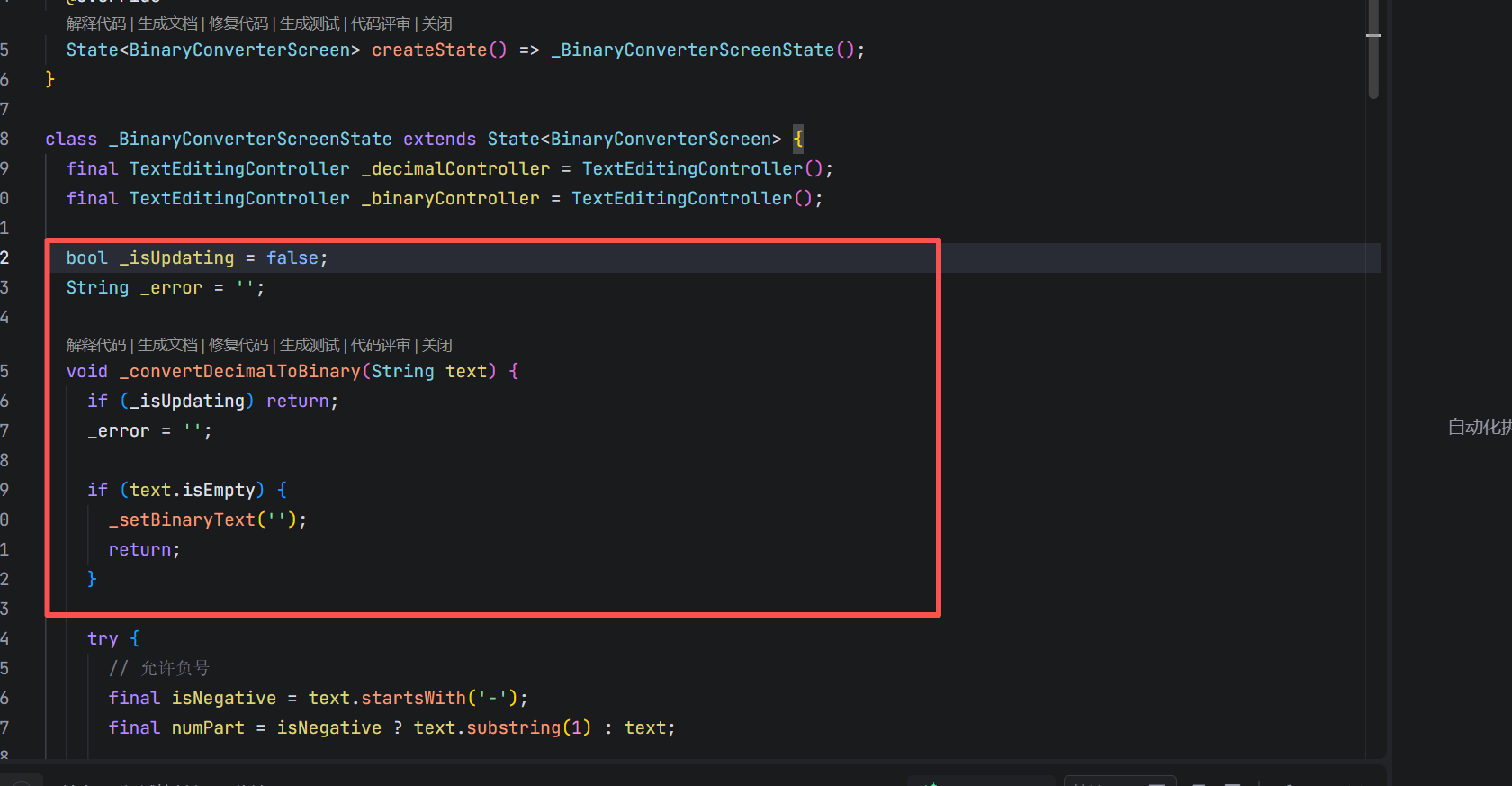Click text.startsWith('-') expression
1512x786 pixels.
coord(413,698)
